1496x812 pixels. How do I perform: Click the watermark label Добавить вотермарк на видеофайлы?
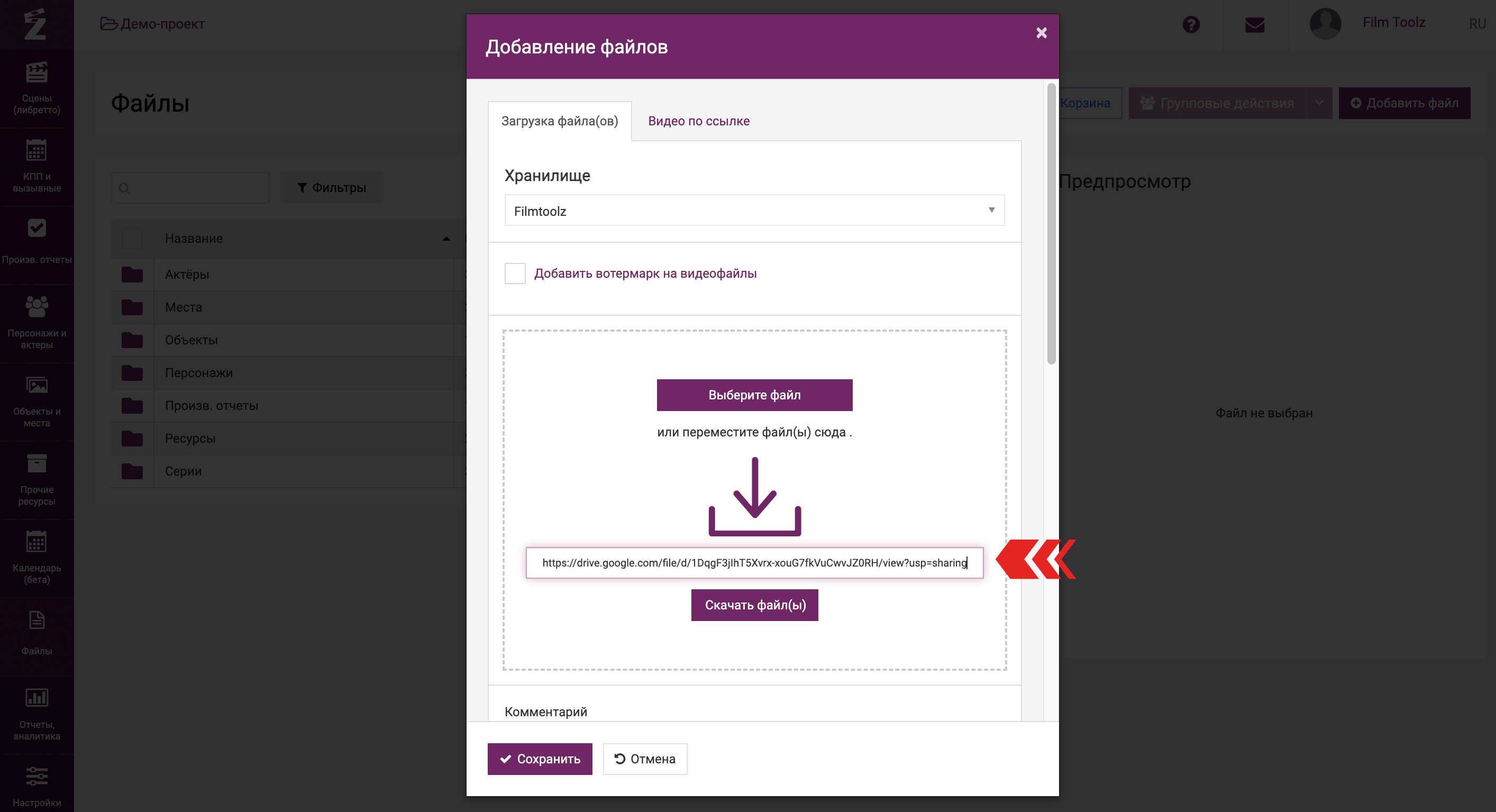[645, 273]
